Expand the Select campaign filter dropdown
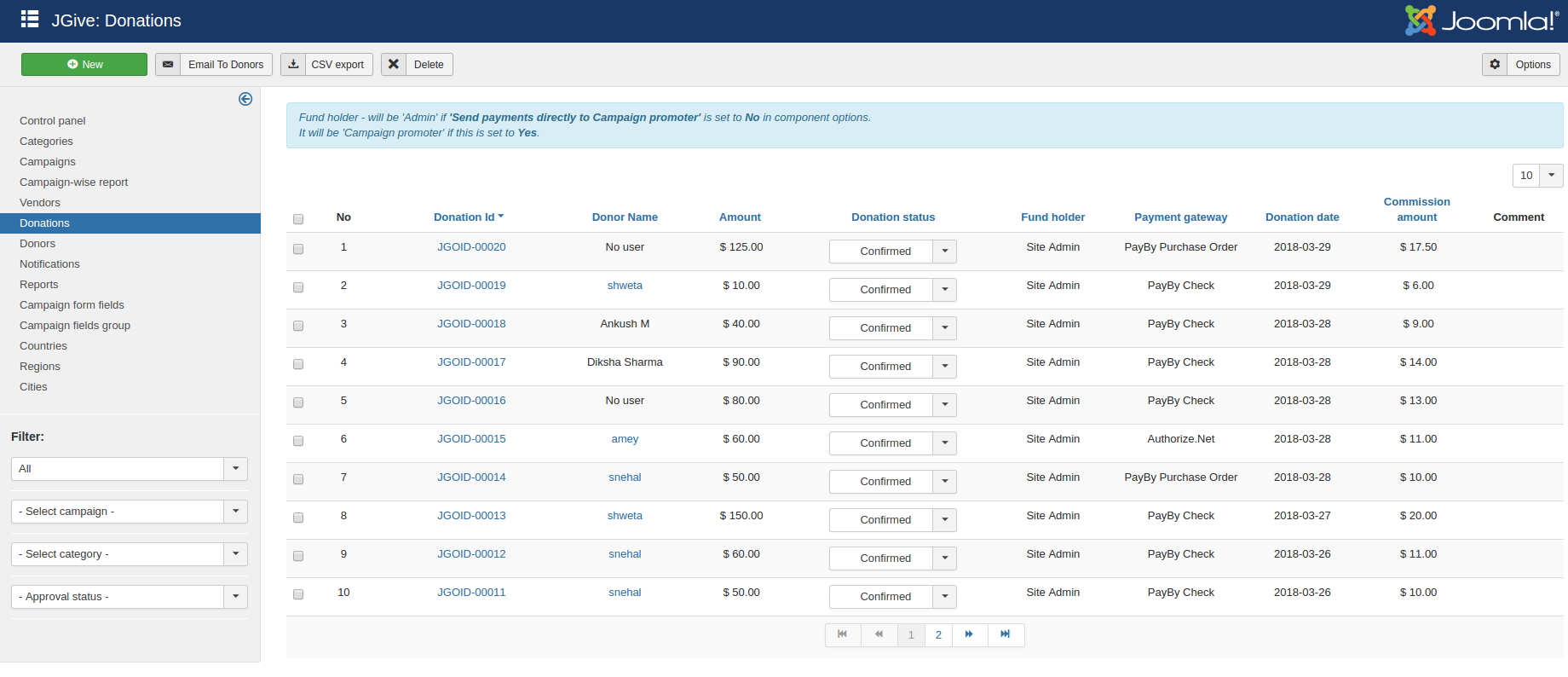Image resolution: width=1568 pixels, height=677 pixels. click(x=235, y=512)
